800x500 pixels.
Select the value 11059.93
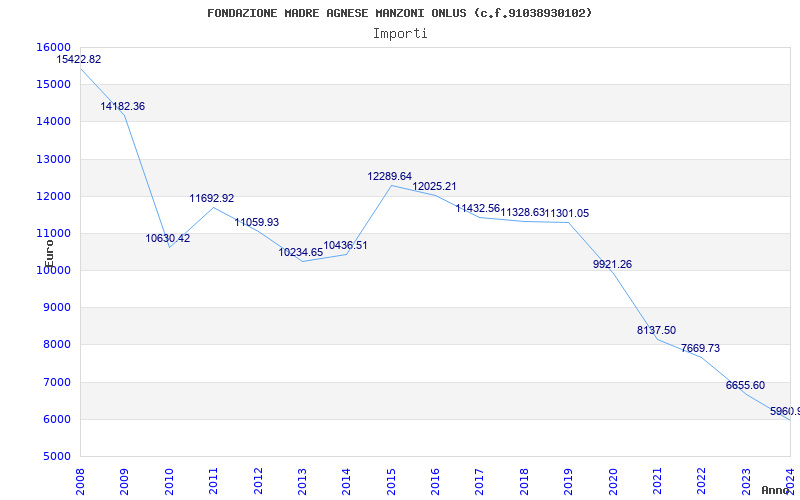tap(257, 222)
